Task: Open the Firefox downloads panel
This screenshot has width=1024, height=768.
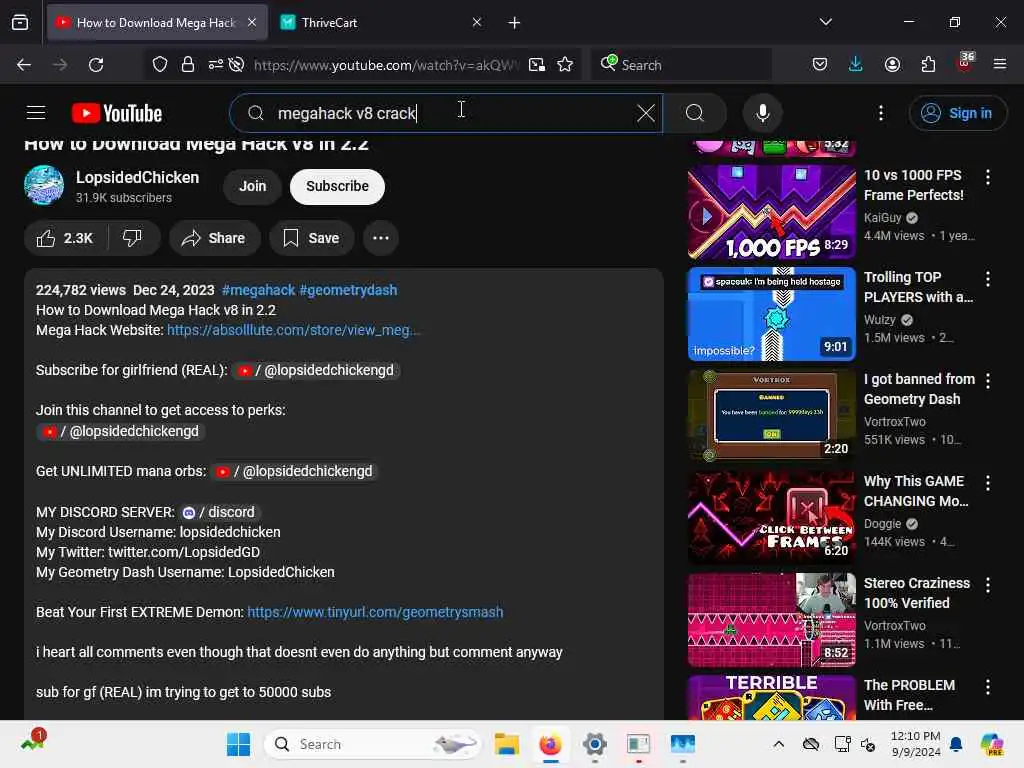Action: coord(856,65)
